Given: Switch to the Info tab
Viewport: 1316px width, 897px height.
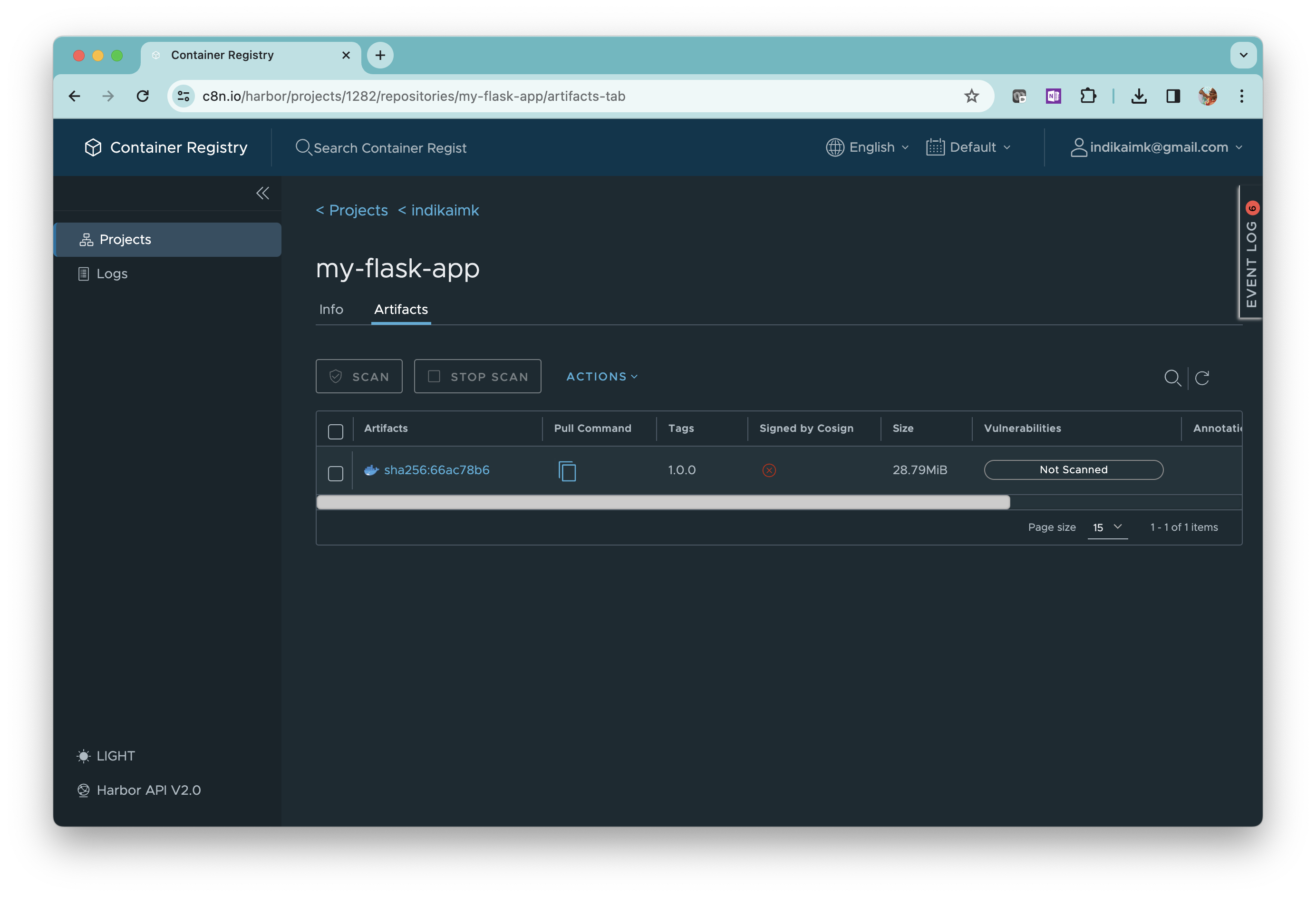Looking at the screenshot, I should (x=331, y=310).
